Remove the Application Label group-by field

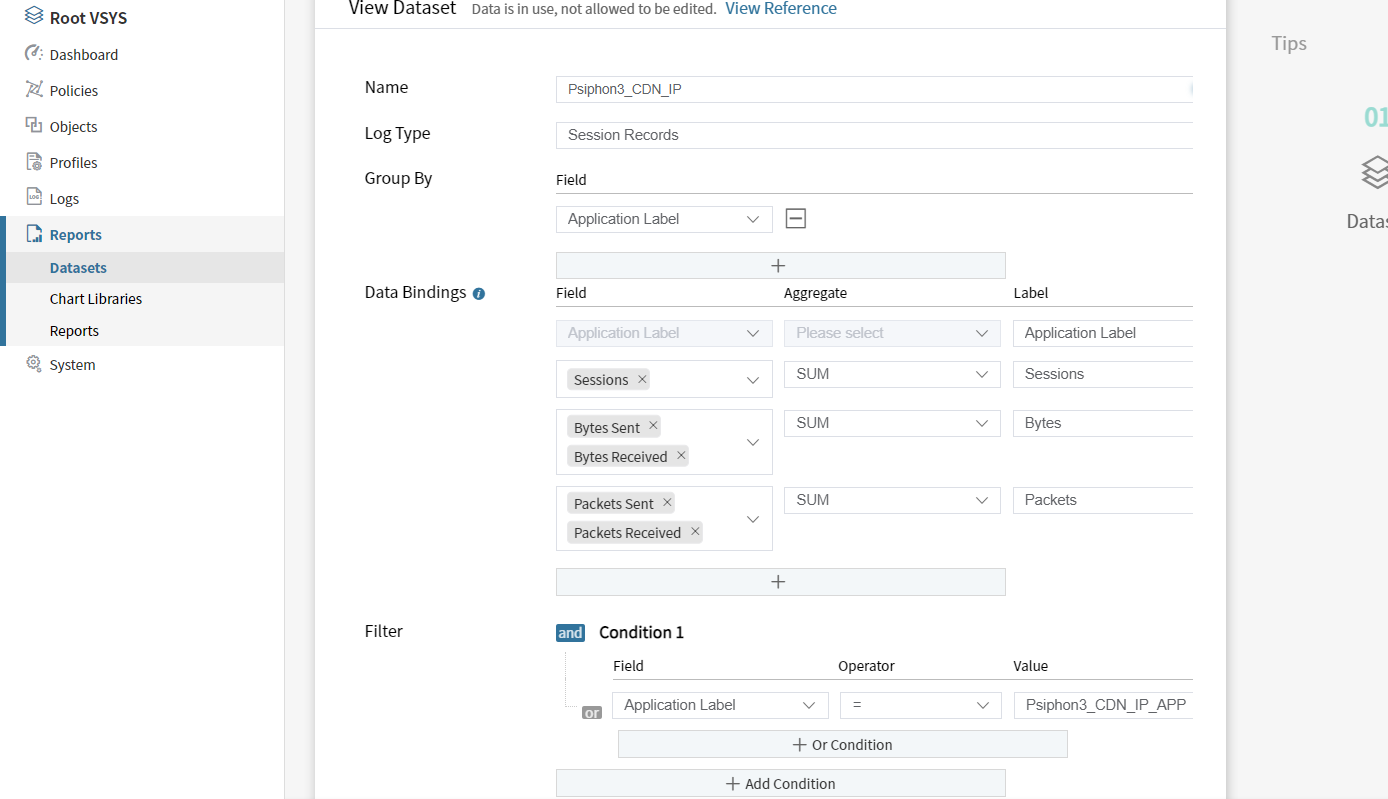(796, 219)
